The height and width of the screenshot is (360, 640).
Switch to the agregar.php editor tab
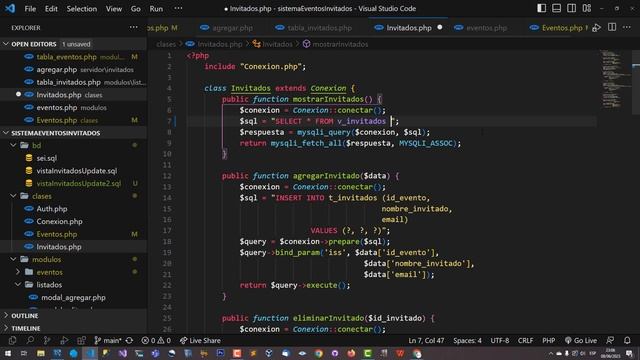click(227, 28)
